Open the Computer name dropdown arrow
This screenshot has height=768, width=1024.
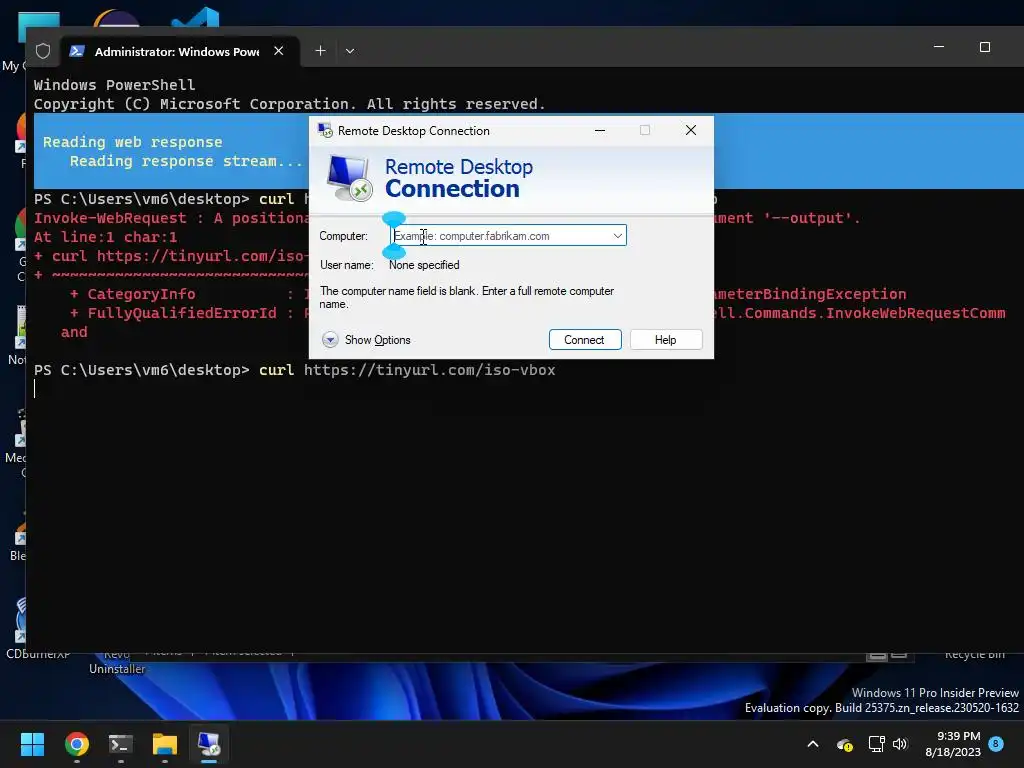pos(617,236)
